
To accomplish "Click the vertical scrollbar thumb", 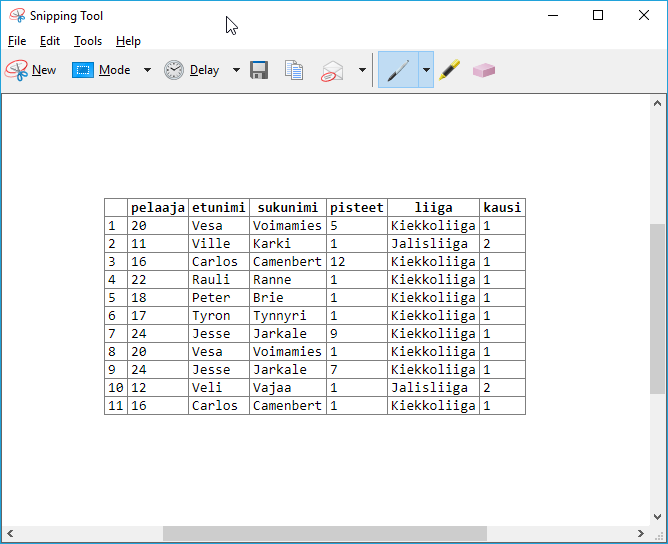I will click(x=657, y=309).
